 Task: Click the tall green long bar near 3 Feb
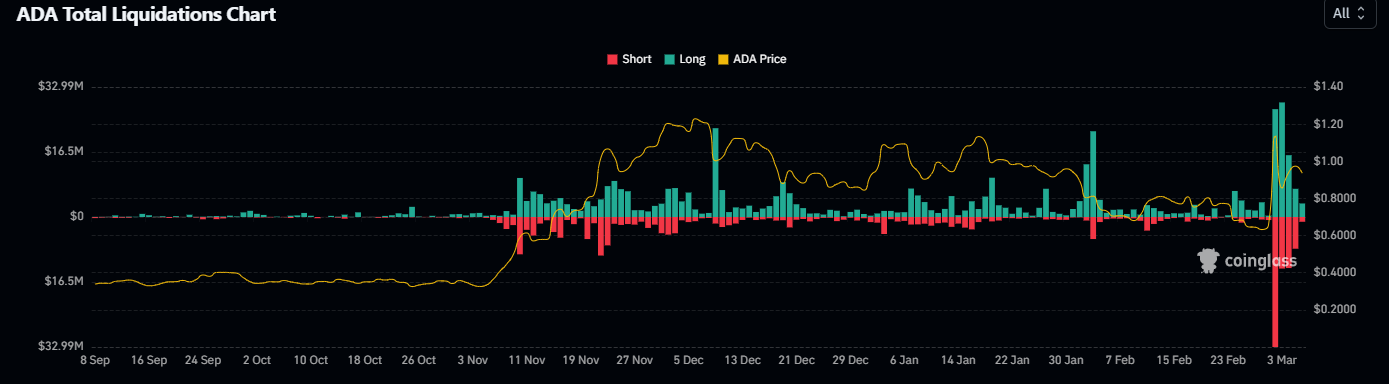coord(1094,174)
